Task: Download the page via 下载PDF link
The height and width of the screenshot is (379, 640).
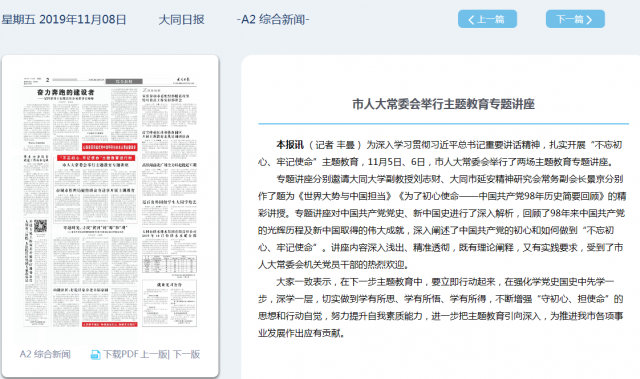Action: pos(121,354)
